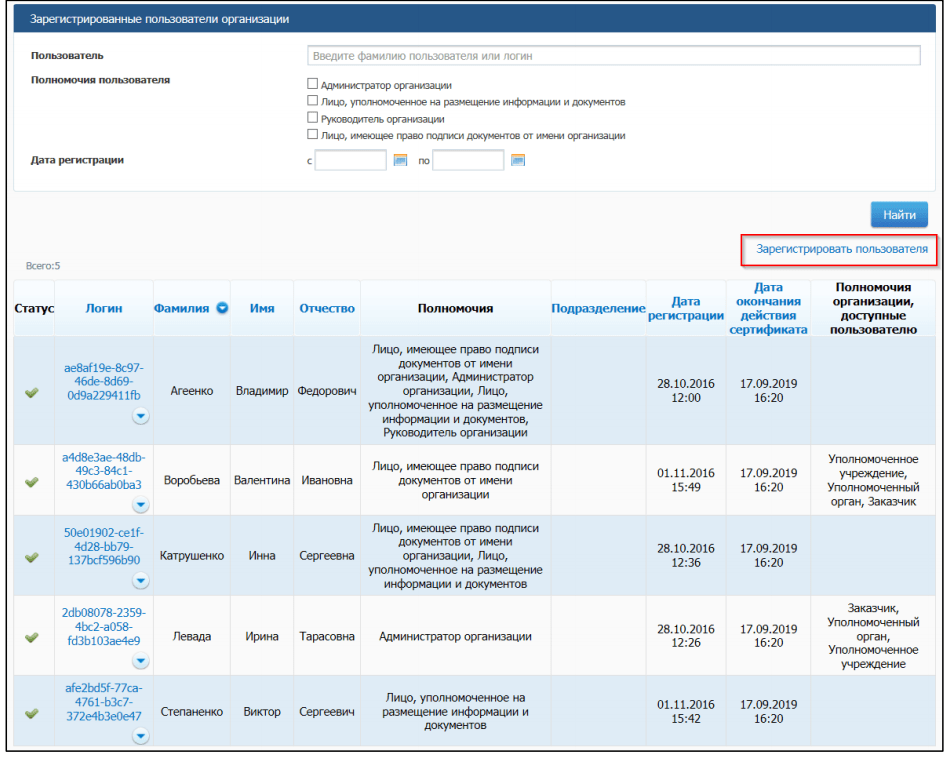Image resolution: width=951 pixels, height=766 pixels.
Task: Sort table by Фамилия column header
Action: pos(181,308)
